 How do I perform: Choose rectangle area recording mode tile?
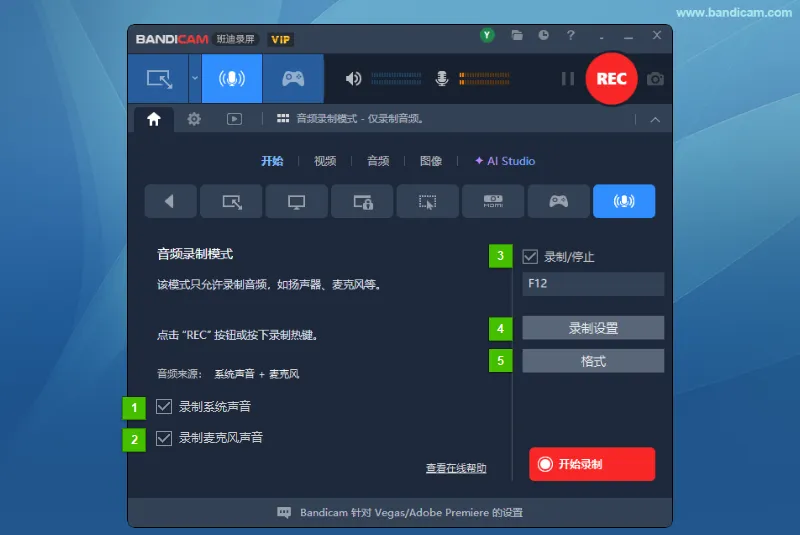[232, 201]
